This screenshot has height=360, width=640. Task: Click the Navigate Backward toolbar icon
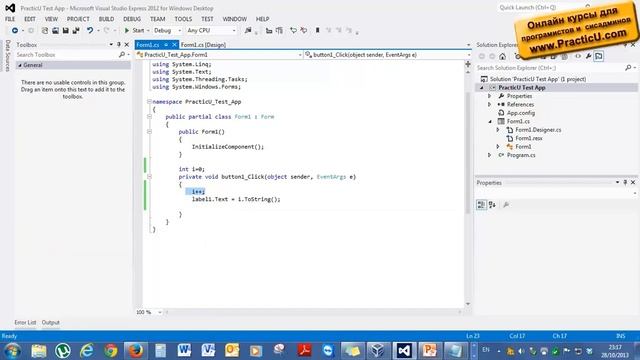[15, 31]
